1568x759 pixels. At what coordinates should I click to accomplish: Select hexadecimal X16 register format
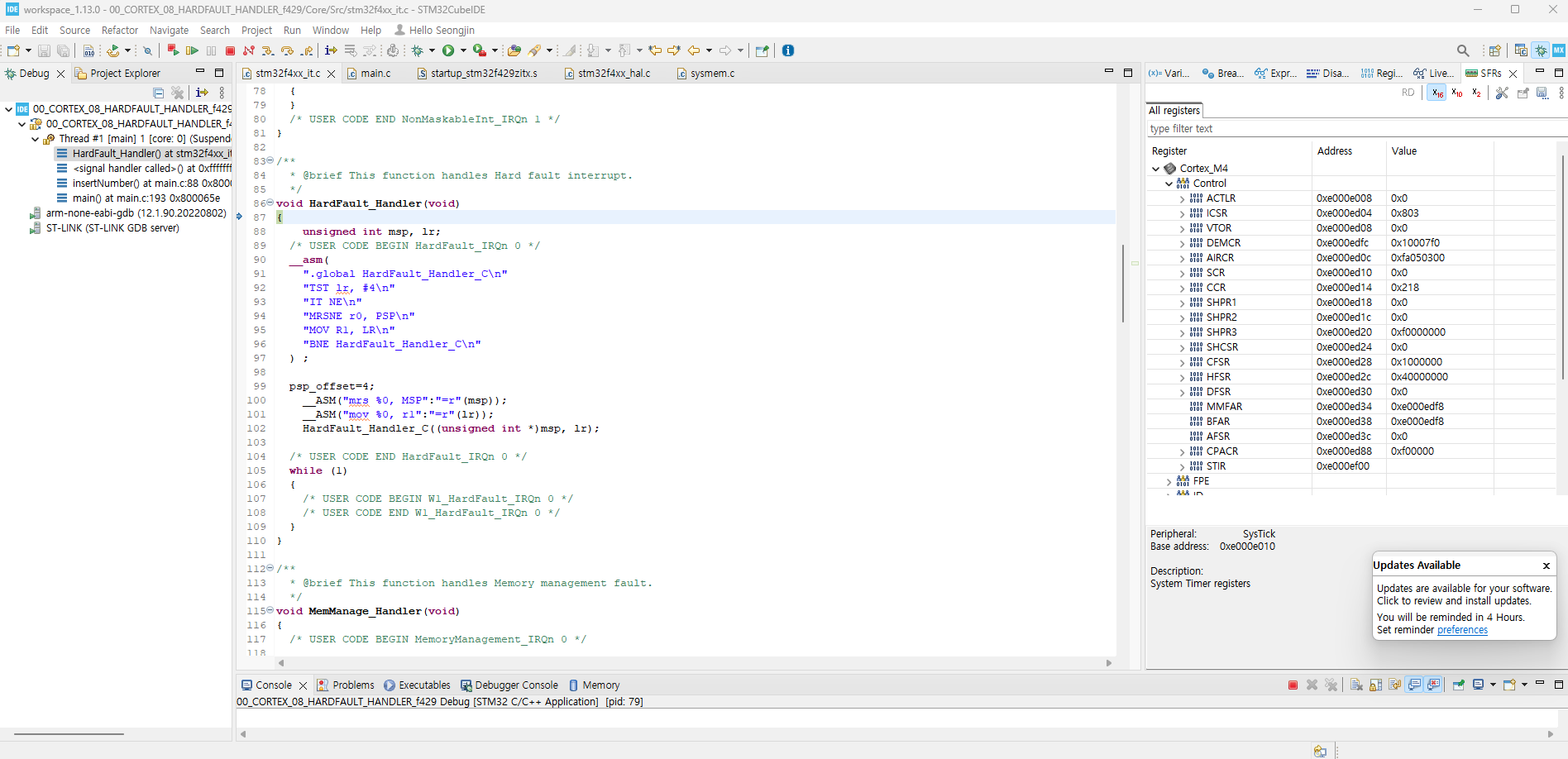pos(1437,93)
